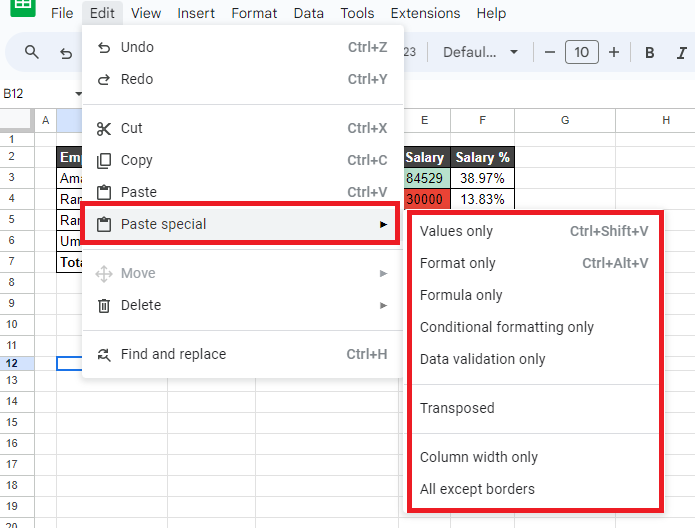Click the select-all corner box
The width and height of the screenshot is (695, 528).
pos(17,120)
